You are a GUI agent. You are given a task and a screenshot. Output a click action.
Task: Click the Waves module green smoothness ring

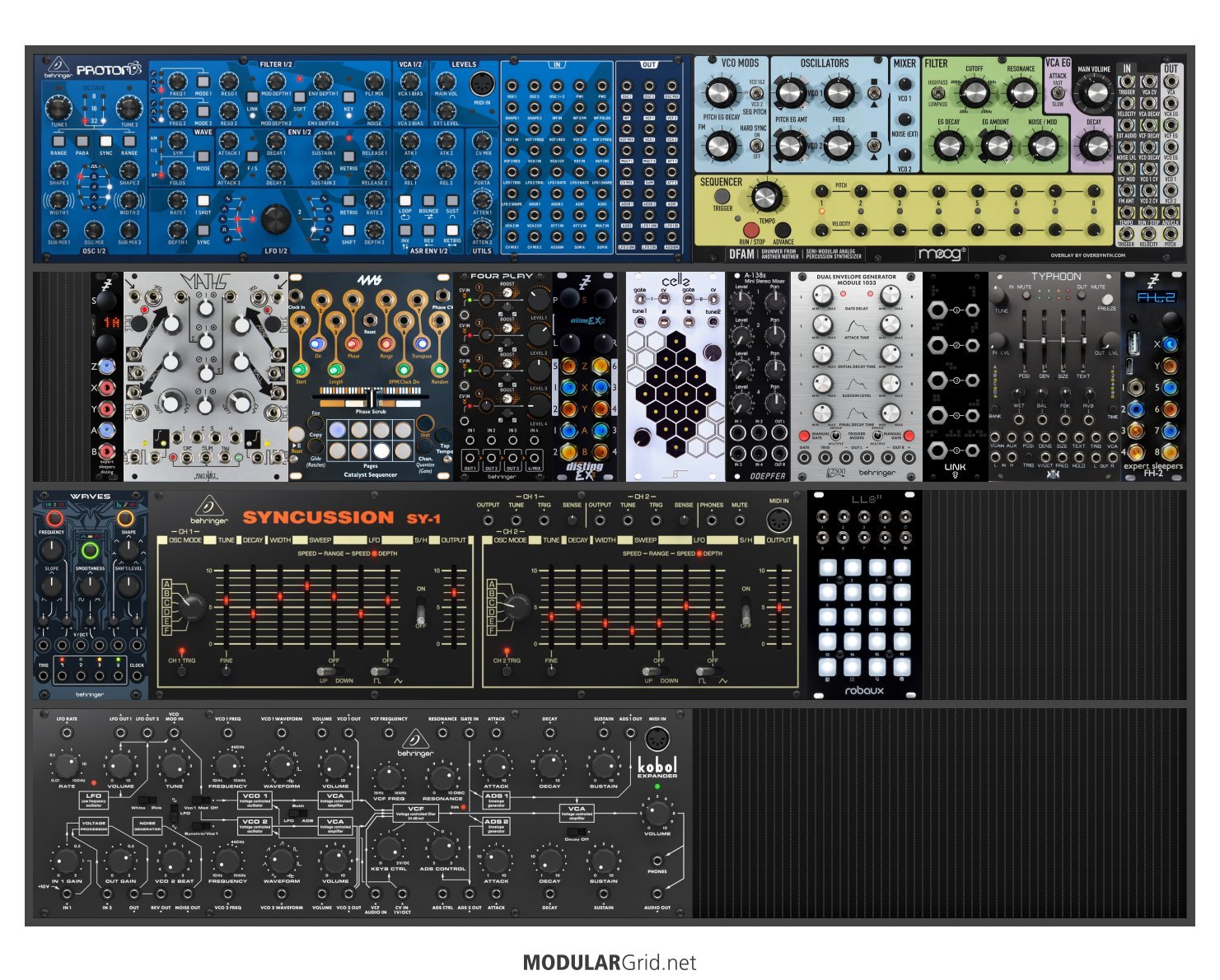tap(90, 550)
